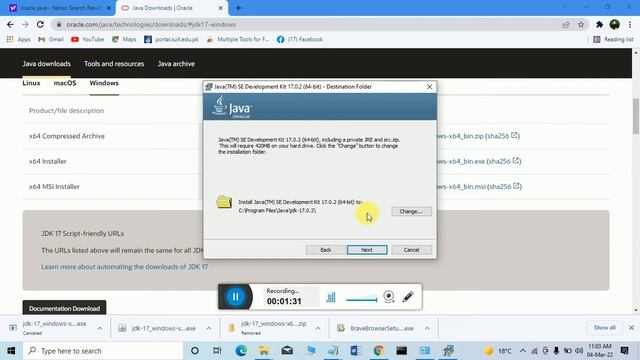
Task: Open Word from taskbar
Action: pyautogui.click(x=356, y=351)
